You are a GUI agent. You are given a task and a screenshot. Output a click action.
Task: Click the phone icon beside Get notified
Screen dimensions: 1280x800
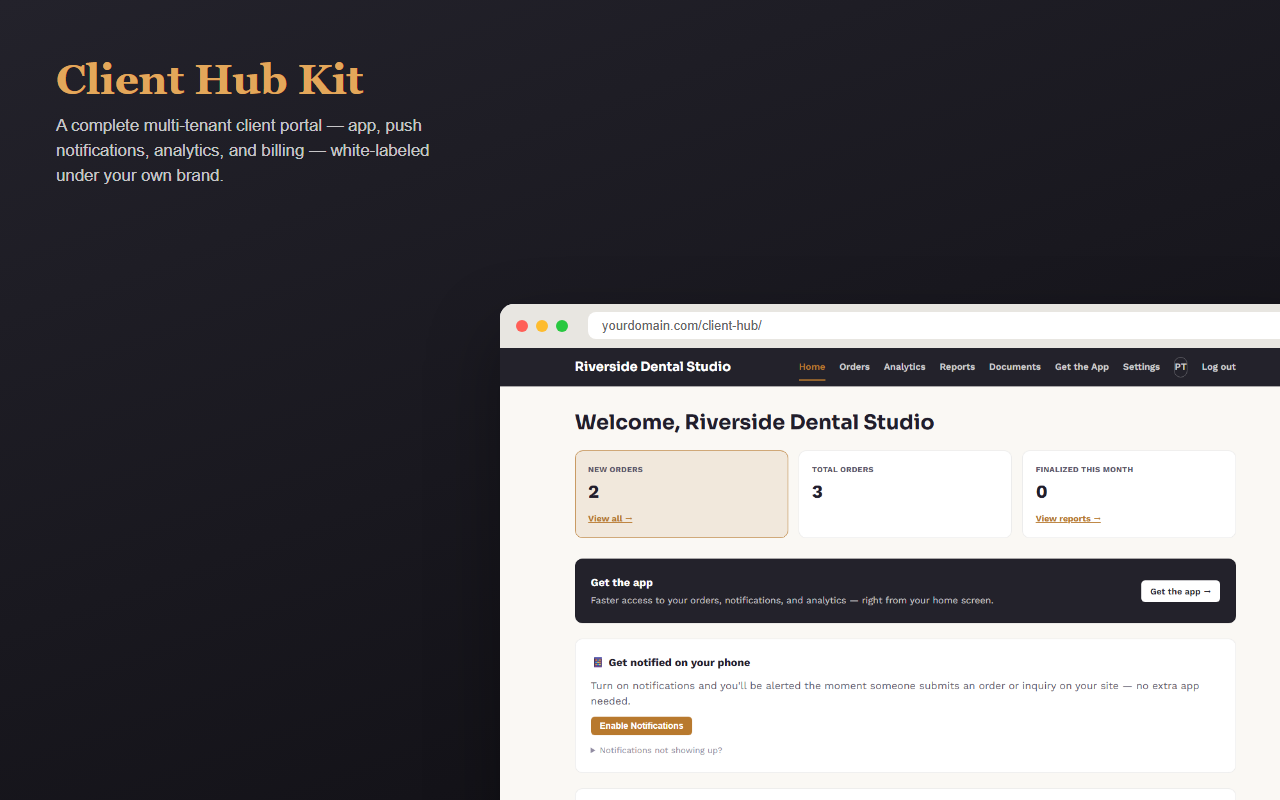tap(597, 662)
